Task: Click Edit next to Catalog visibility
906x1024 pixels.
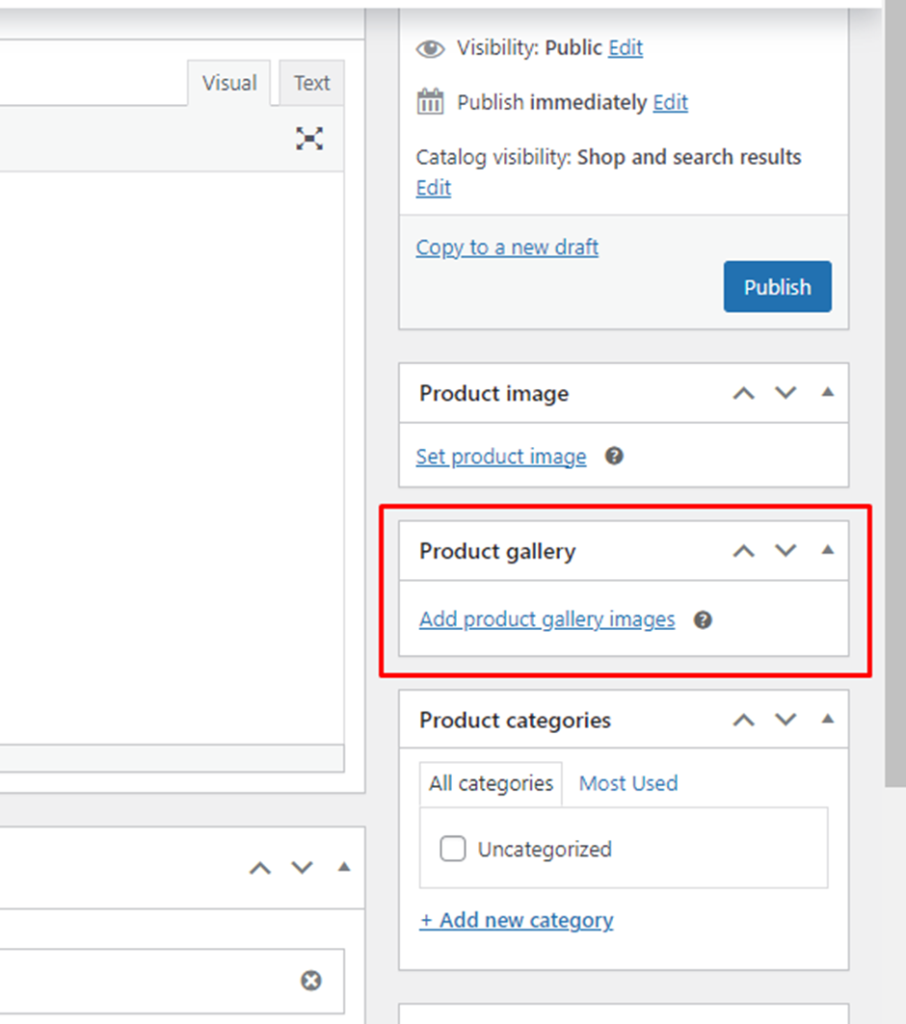Action: click(432, 188)
